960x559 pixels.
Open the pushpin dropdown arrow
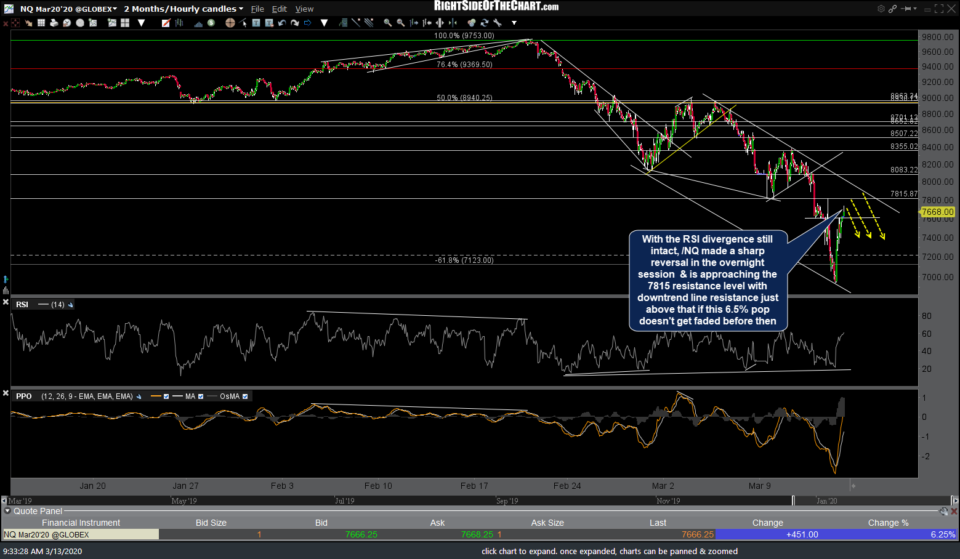tap(915, 9)
